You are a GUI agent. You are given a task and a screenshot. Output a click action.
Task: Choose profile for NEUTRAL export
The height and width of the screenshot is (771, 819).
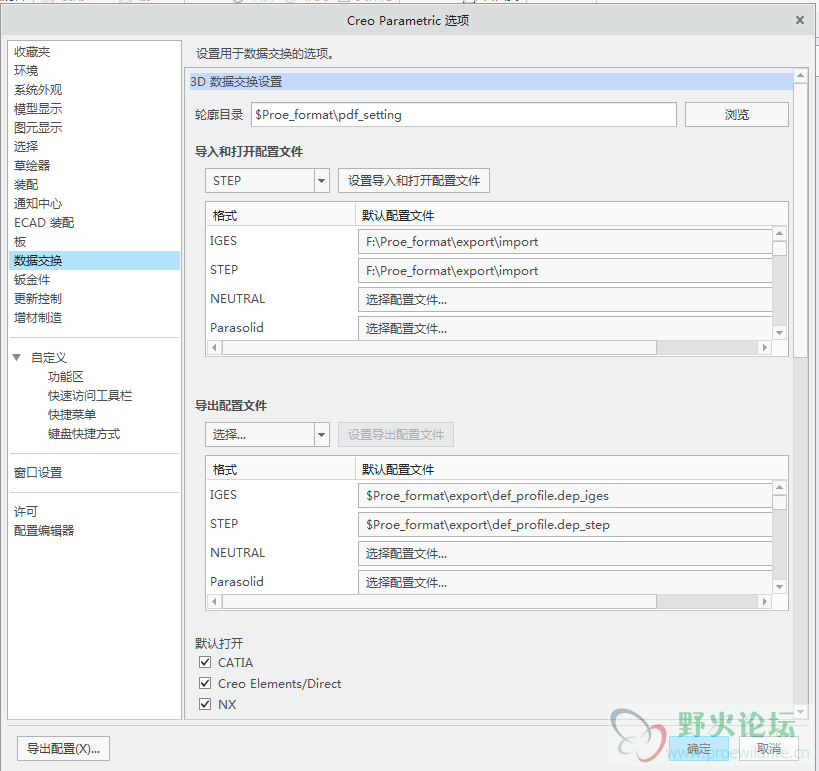(x=565, y=554)
